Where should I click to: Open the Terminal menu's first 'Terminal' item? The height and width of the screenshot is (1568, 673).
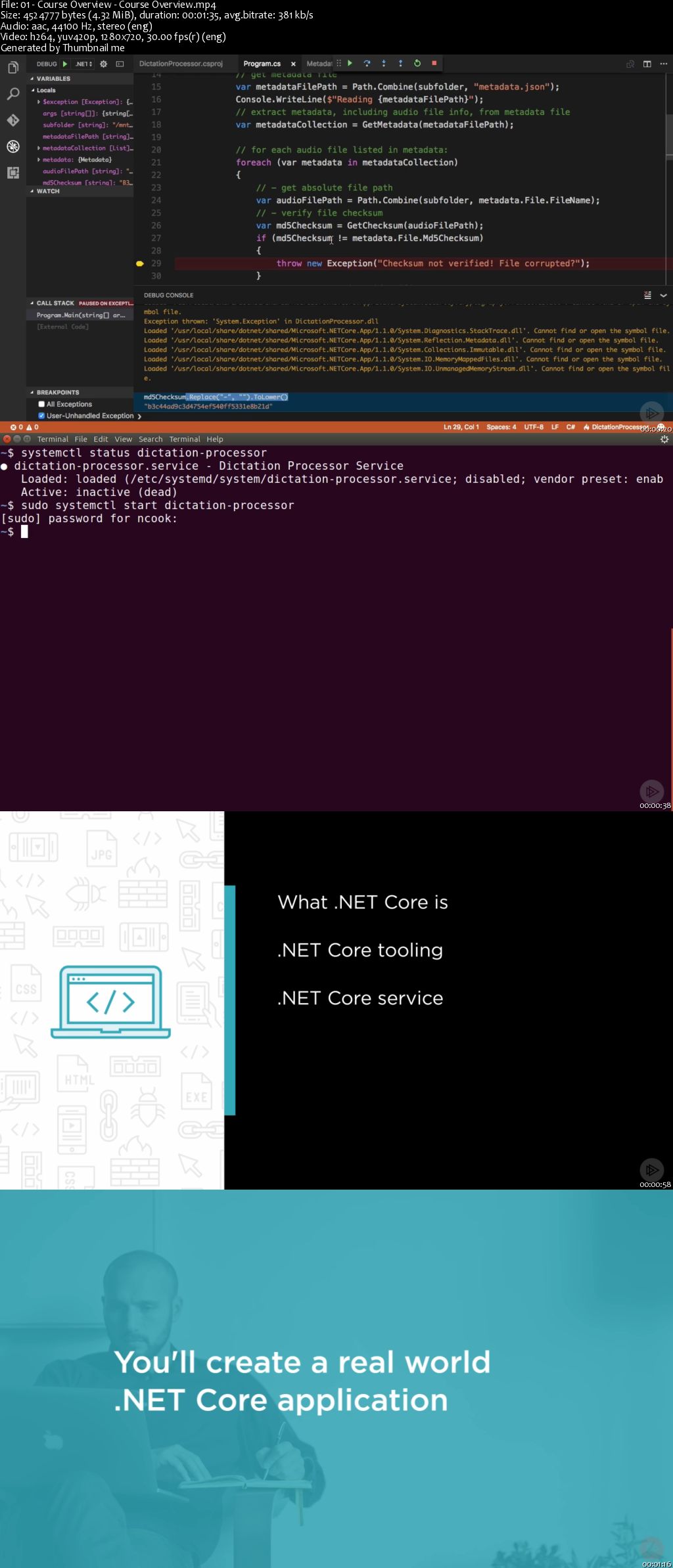click(x=53, y=439)
